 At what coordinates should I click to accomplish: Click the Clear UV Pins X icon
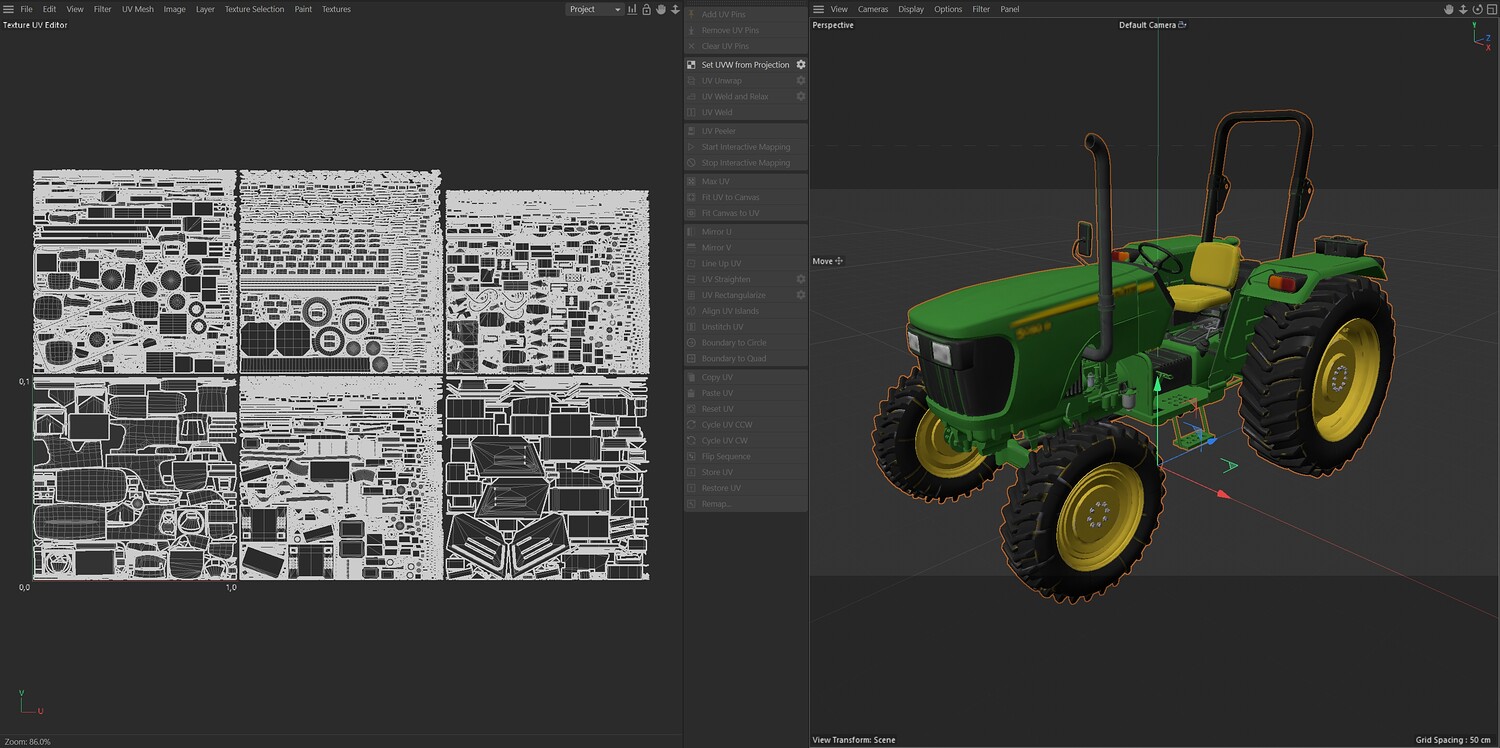click(691, 46)
